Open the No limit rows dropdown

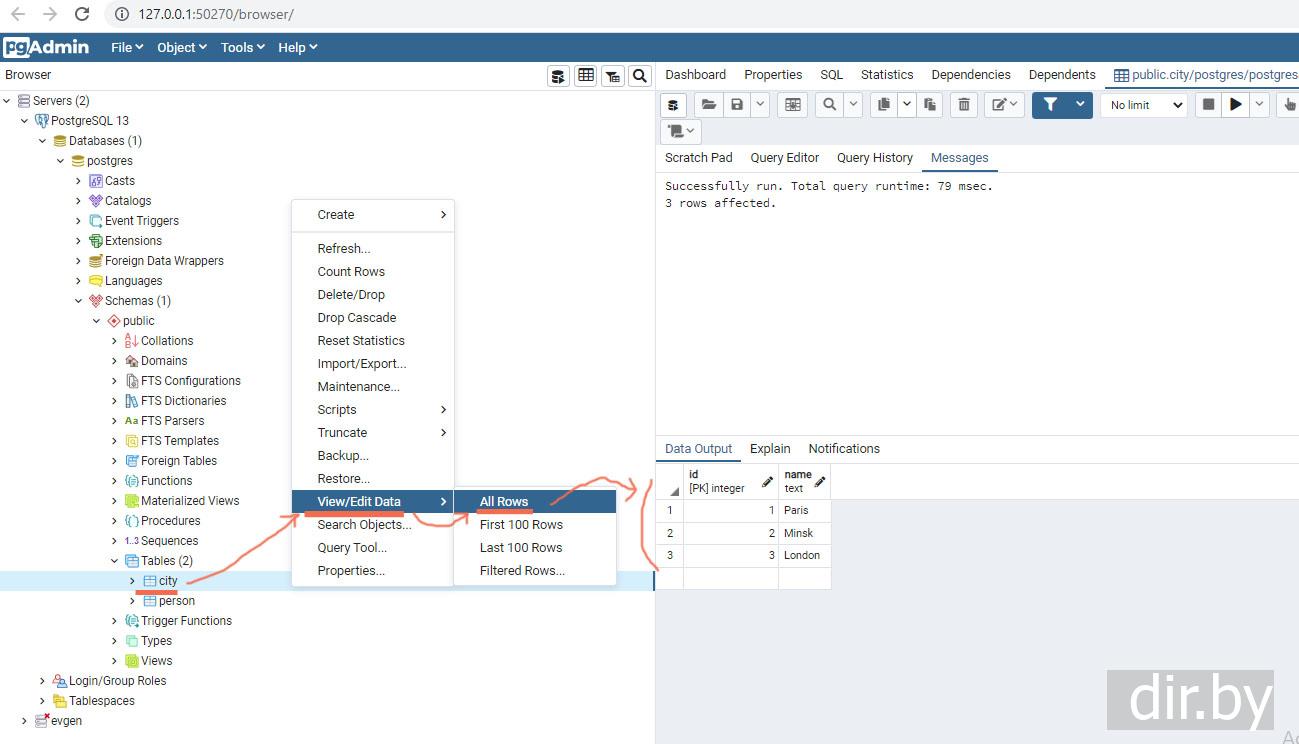(1143, 105)
